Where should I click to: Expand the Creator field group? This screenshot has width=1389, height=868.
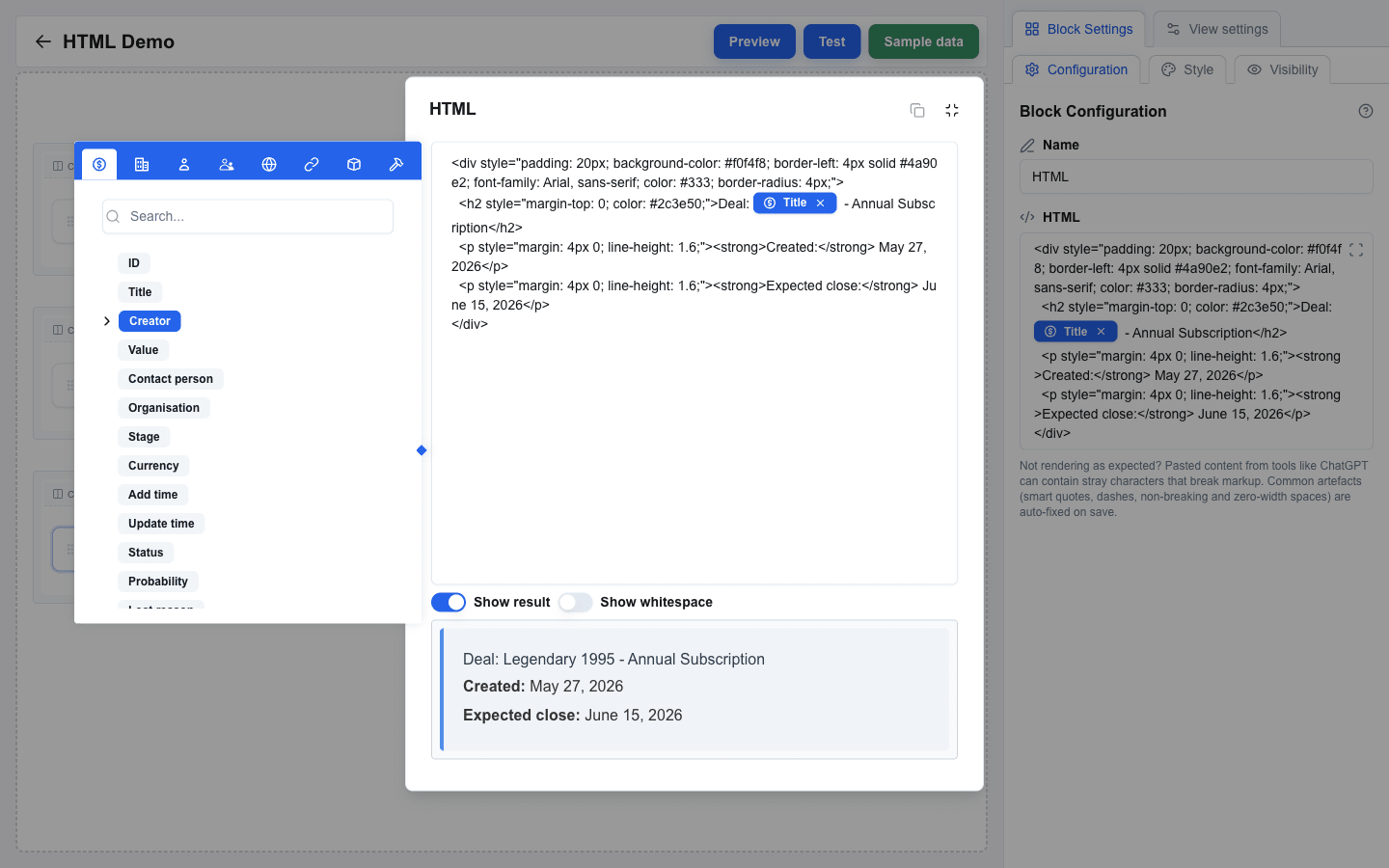[x=107, y=321]
